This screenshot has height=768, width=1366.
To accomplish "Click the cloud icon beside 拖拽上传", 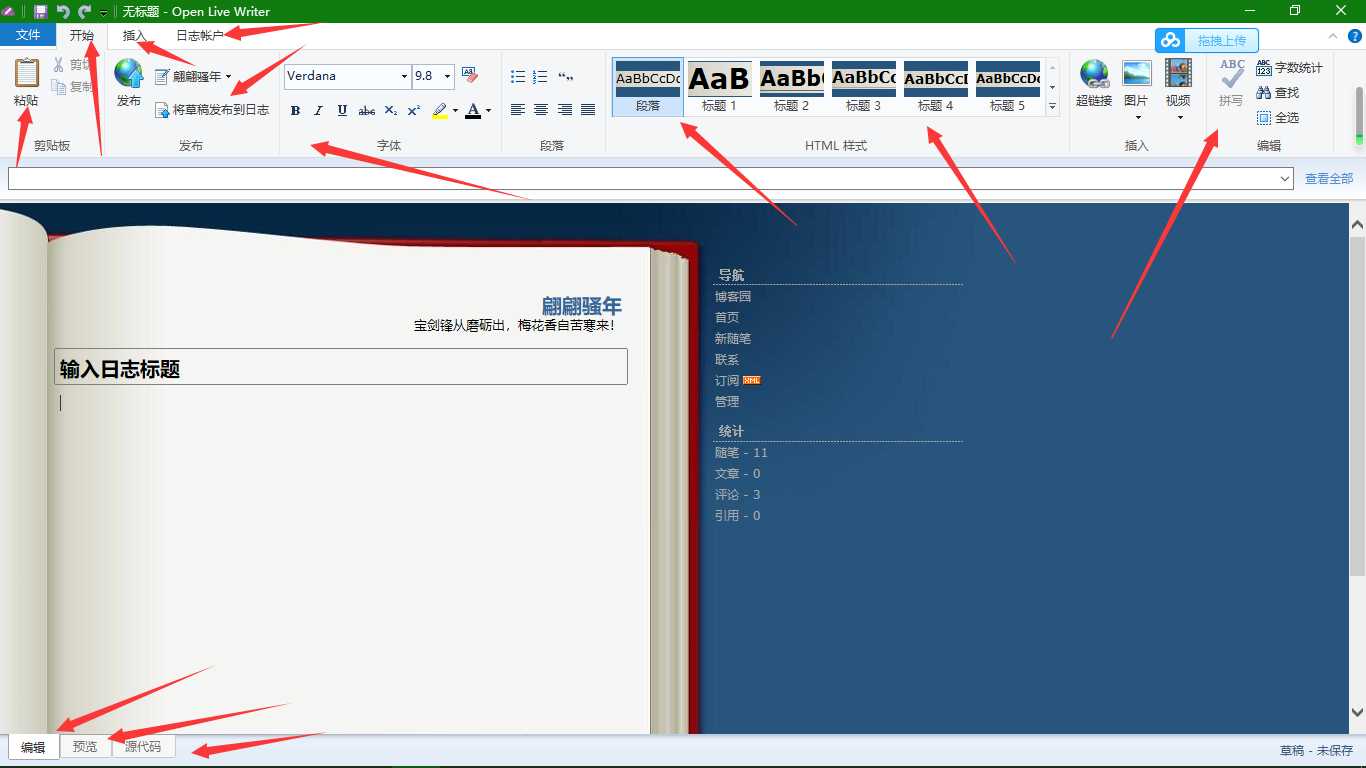I will (x=1171, y=40).
